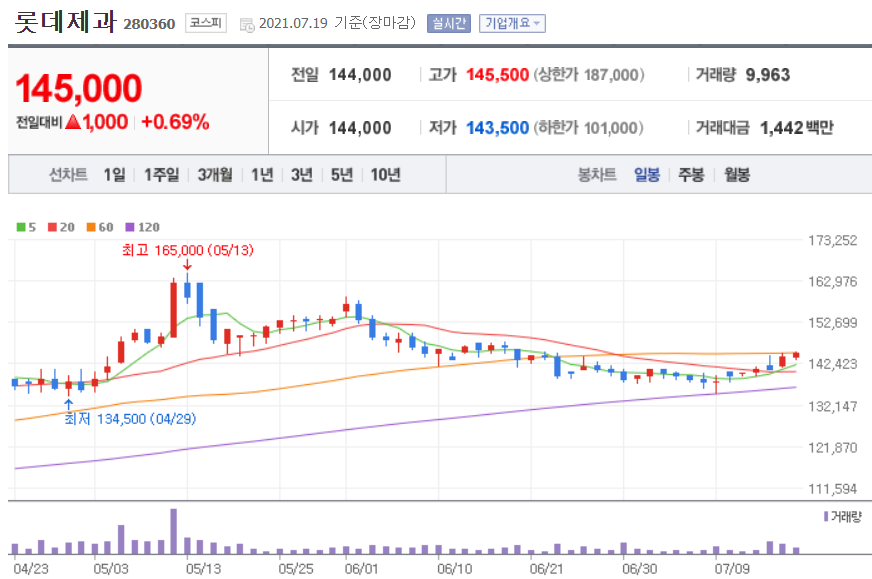Click the current price 145,000
872x579 pixels.
(x=79, y=88)
